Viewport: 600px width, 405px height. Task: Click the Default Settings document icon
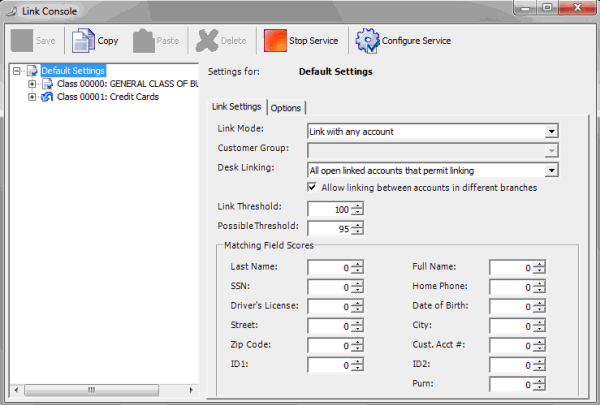click(33, 71)
